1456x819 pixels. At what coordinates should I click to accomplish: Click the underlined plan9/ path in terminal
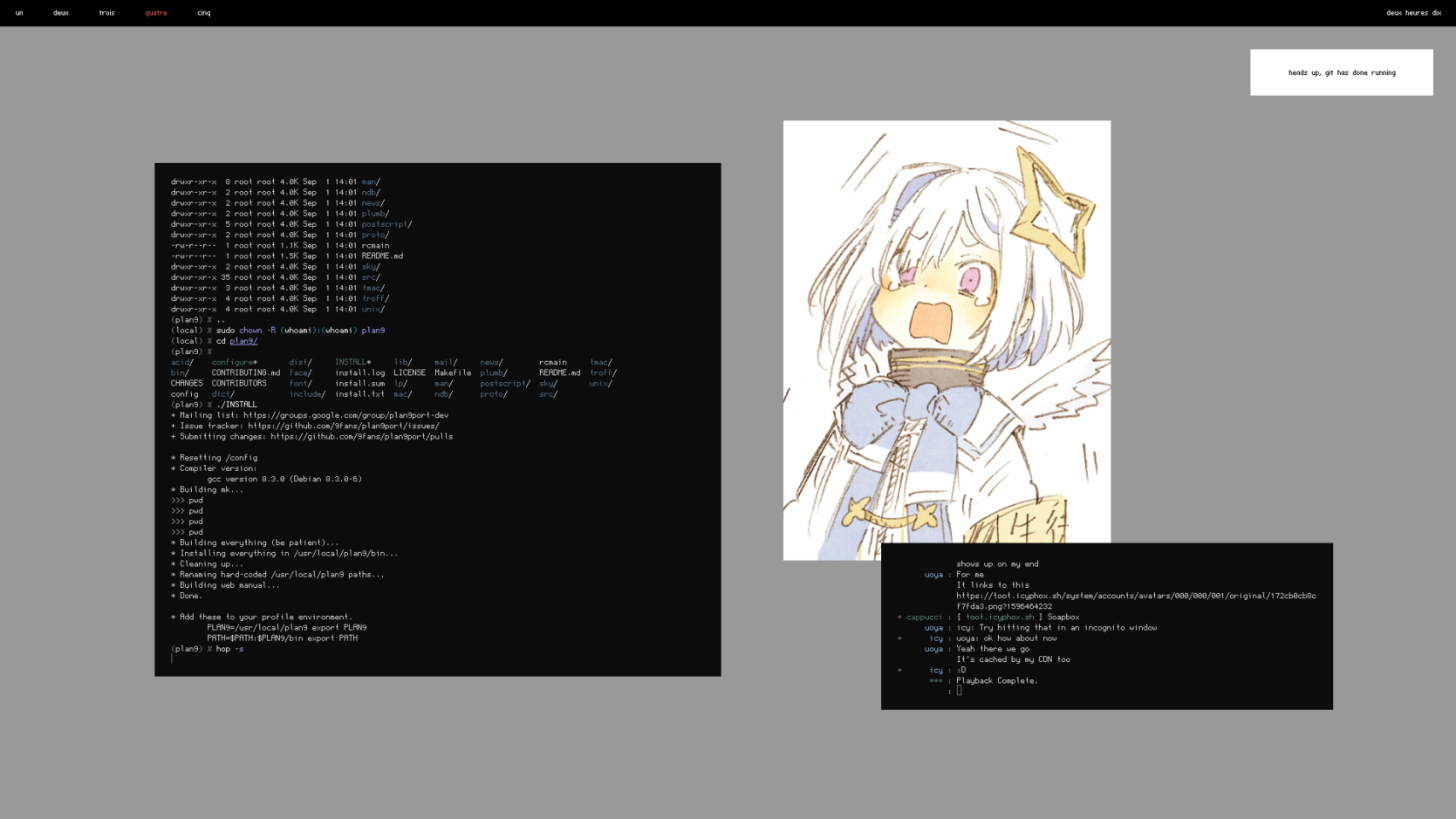243,341
